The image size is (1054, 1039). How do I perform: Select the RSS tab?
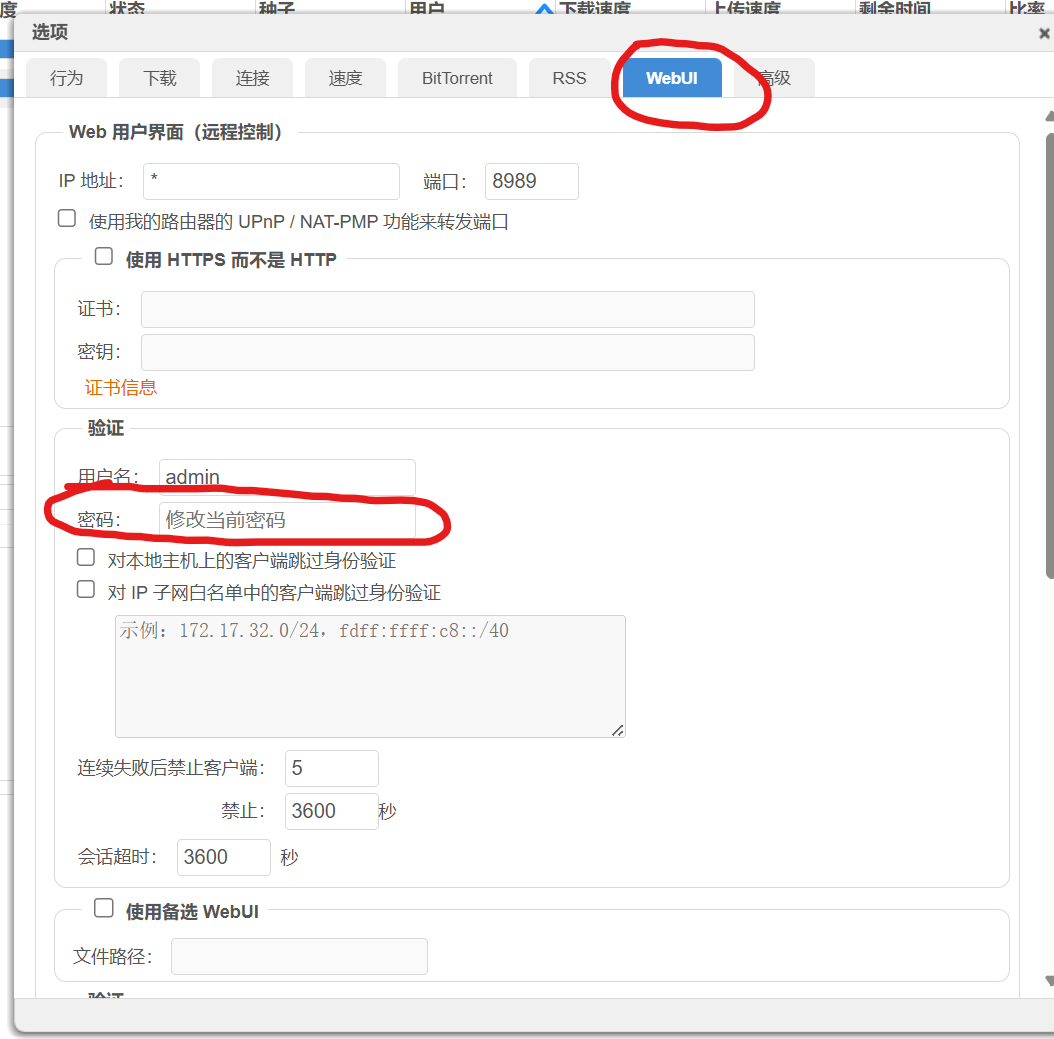pyautogui.click(x=569, y=78)
